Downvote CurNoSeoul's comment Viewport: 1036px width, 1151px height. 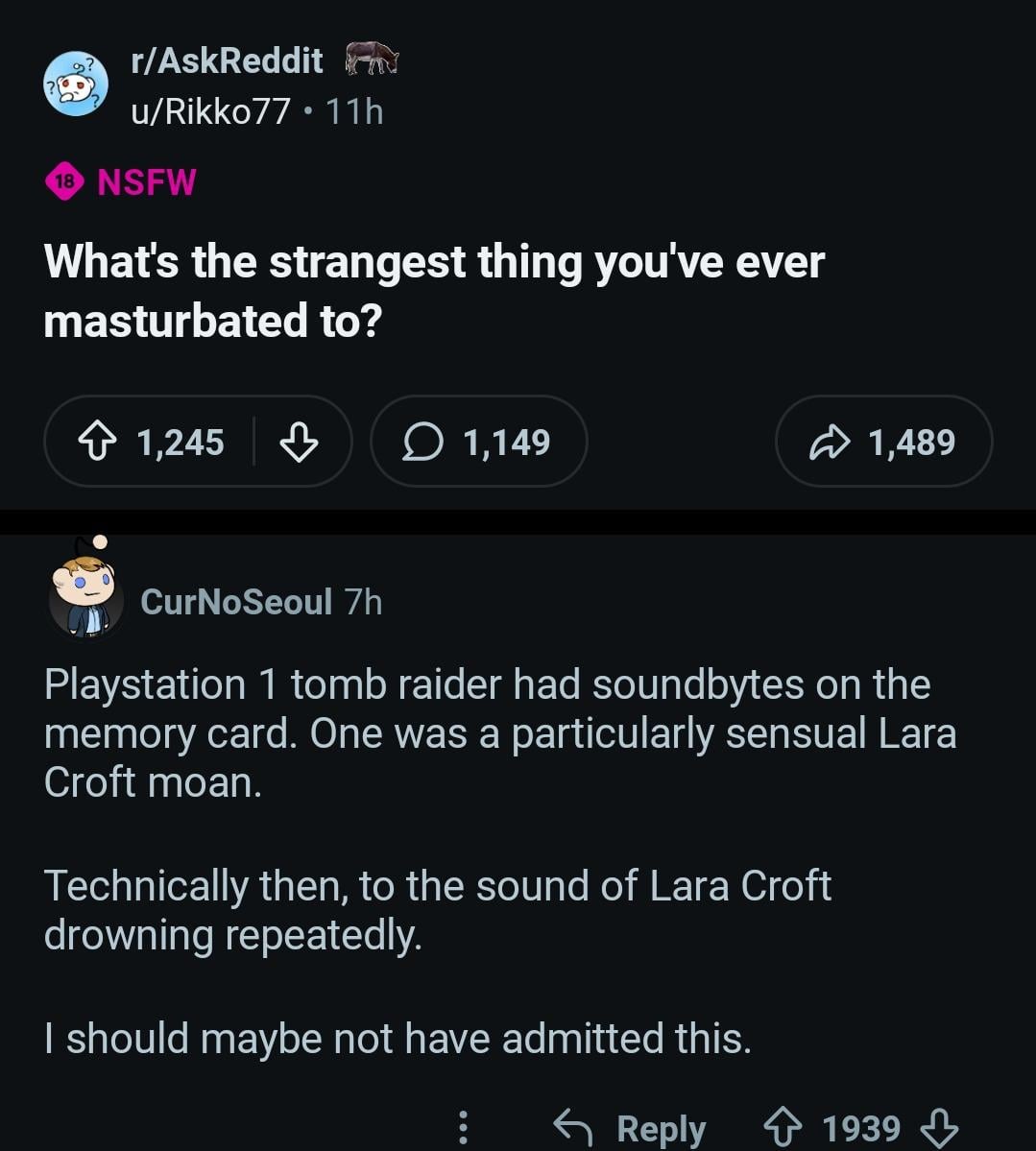coord(939,1127)
